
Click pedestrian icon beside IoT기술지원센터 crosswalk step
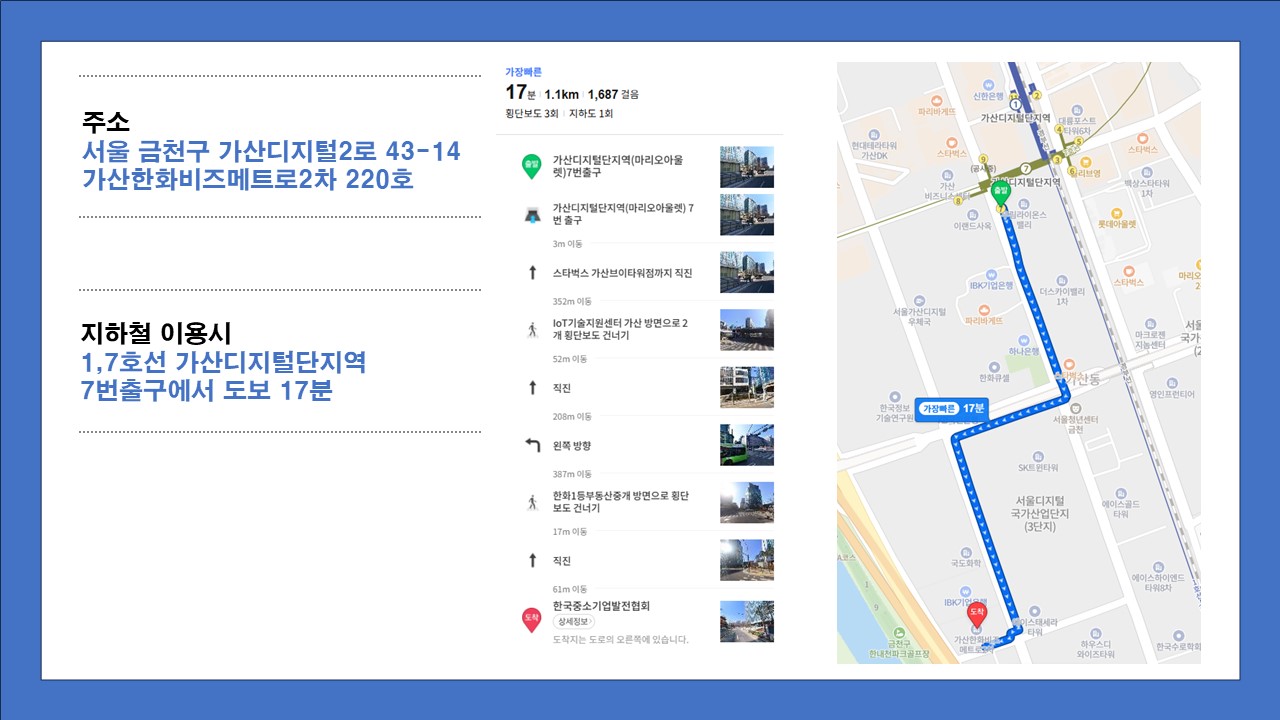click(532, 330)
